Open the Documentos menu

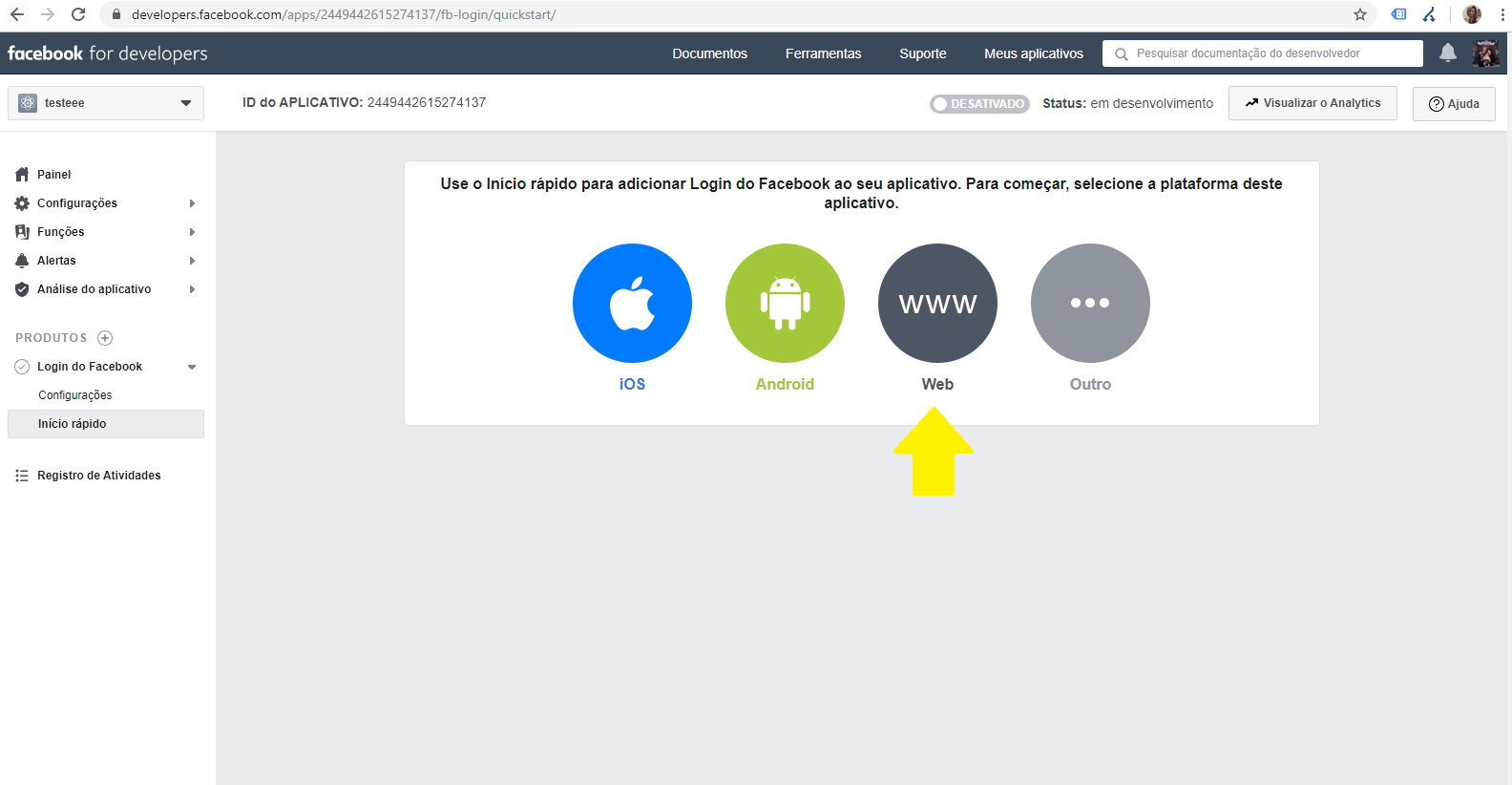[x=709, y=53]
